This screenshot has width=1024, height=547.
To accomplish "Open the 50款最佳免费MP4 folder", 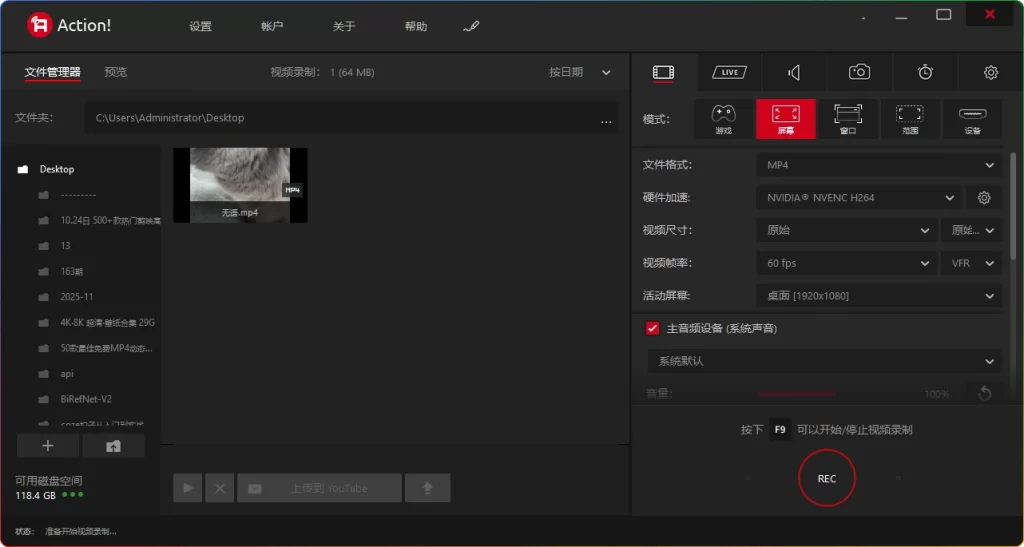I will coord(106,349).
